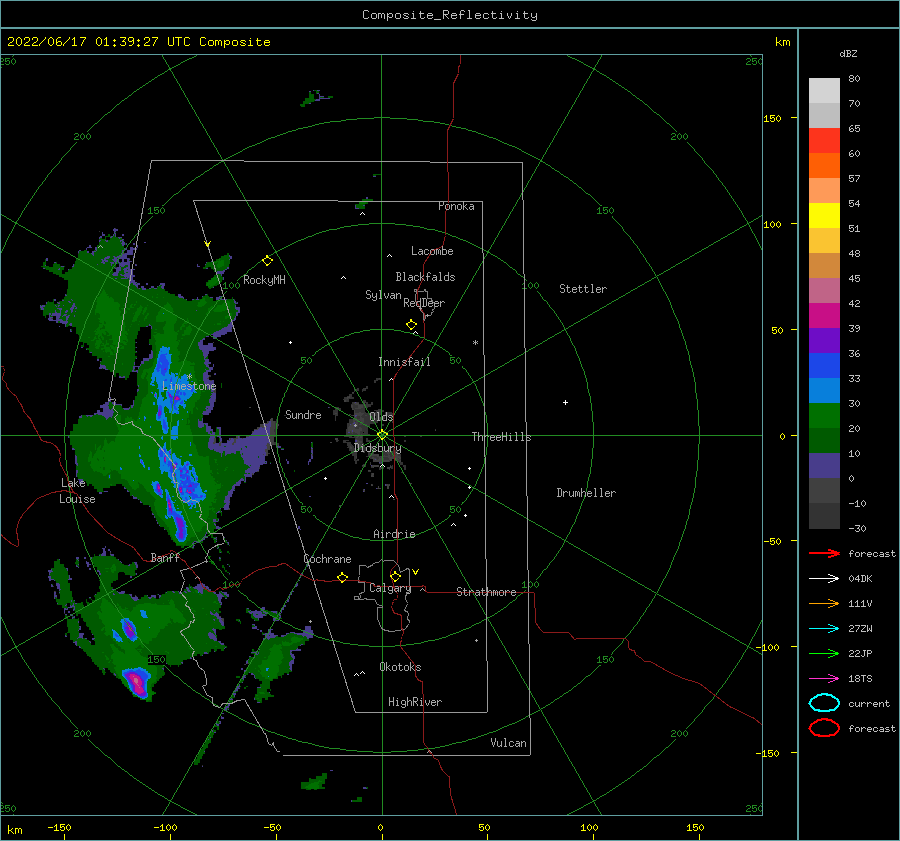900x841 pixels.
Task: Click the purple 36-39 dBZ color swatch
Action: point(824,341)
